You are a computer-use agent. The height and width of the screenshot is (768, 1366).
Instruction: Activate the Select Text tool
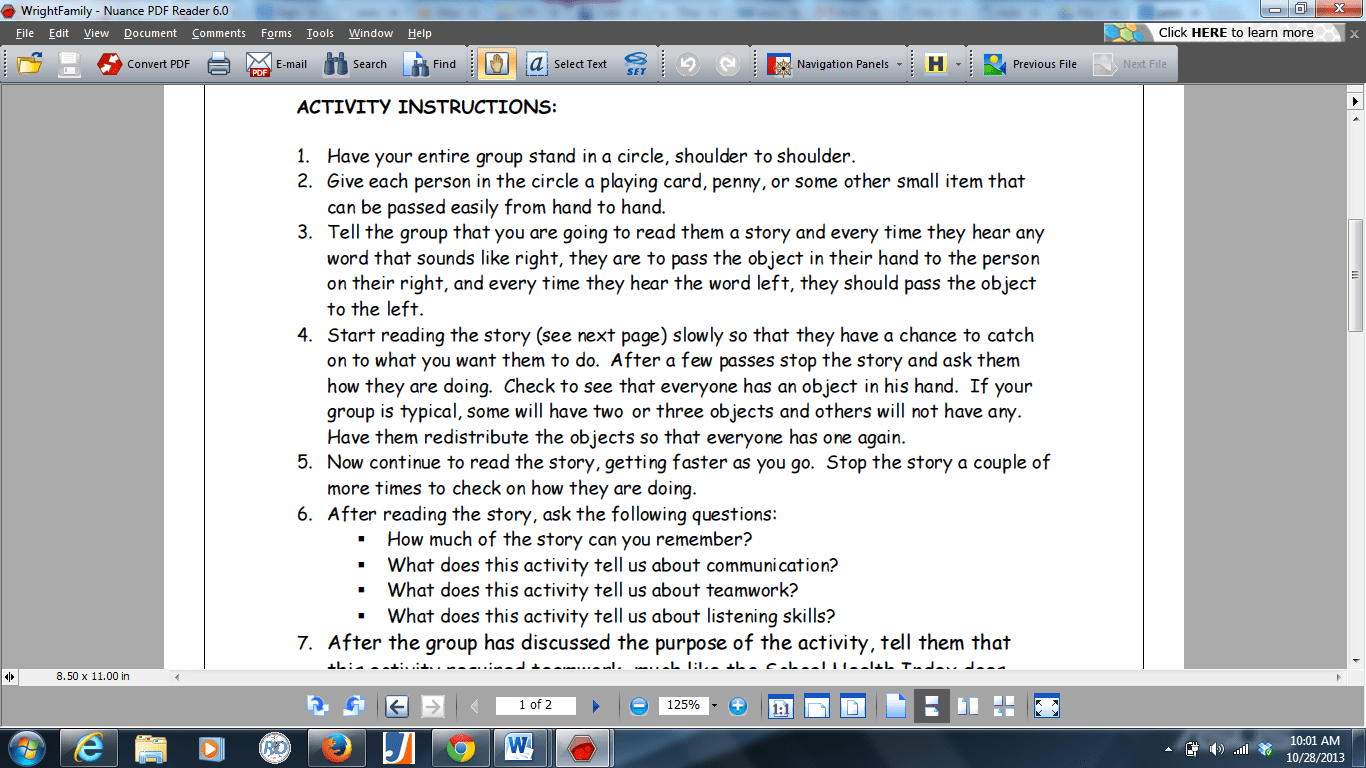point(567,64)
